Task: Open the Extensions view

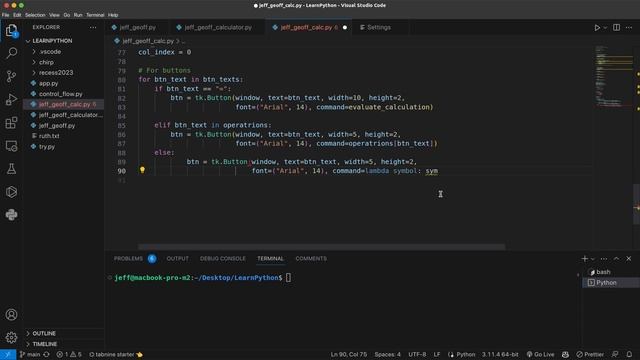Action: [11, 122]
